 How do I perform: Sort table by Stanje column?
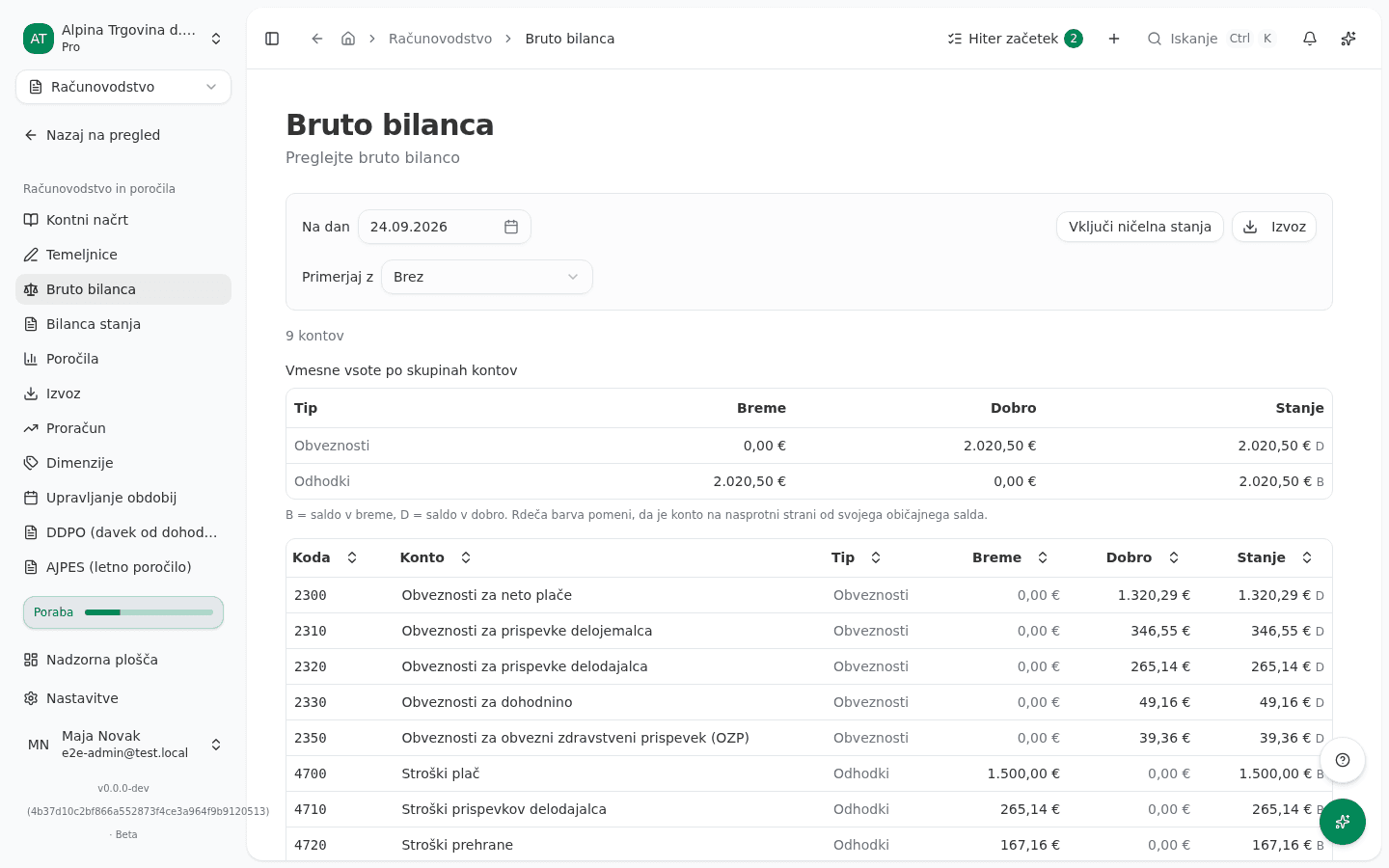point(1274,557)
